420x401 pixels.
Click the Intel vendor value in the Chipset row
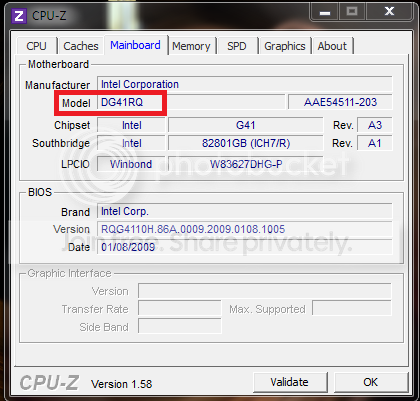tap(131, 125)
